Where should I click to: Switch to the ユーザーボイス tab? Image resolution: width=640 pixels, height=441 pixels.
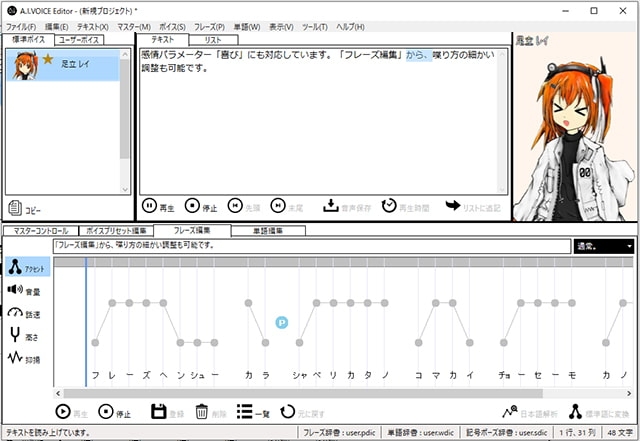(x=79, y=40)
